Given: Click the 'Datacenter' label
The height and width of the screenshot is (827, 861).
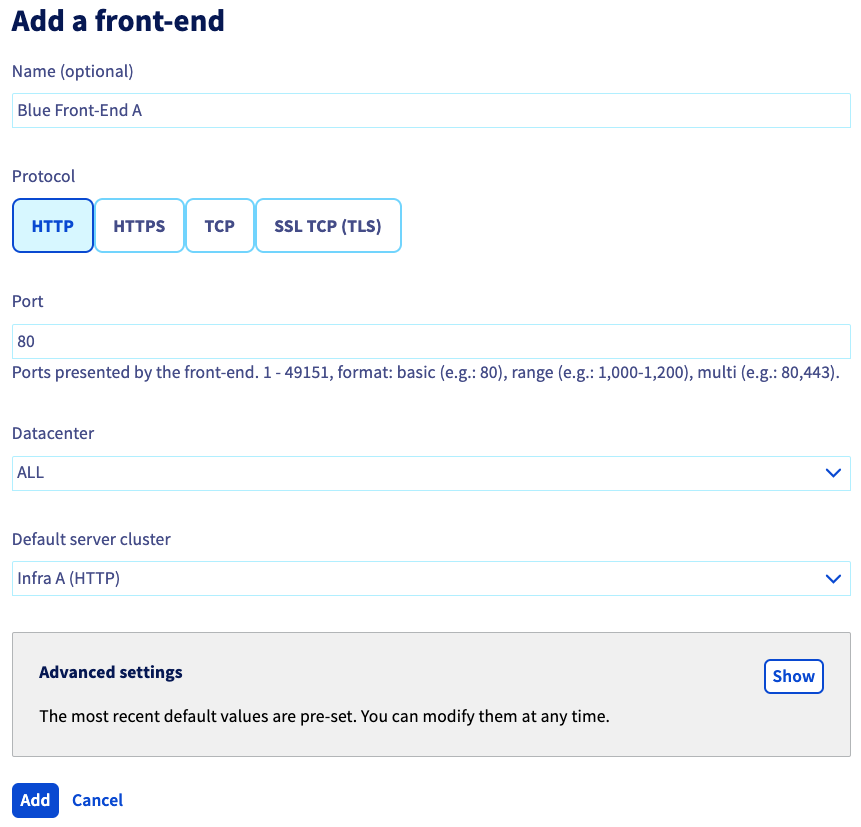Looking at the screenshot, I should point(53,433).
